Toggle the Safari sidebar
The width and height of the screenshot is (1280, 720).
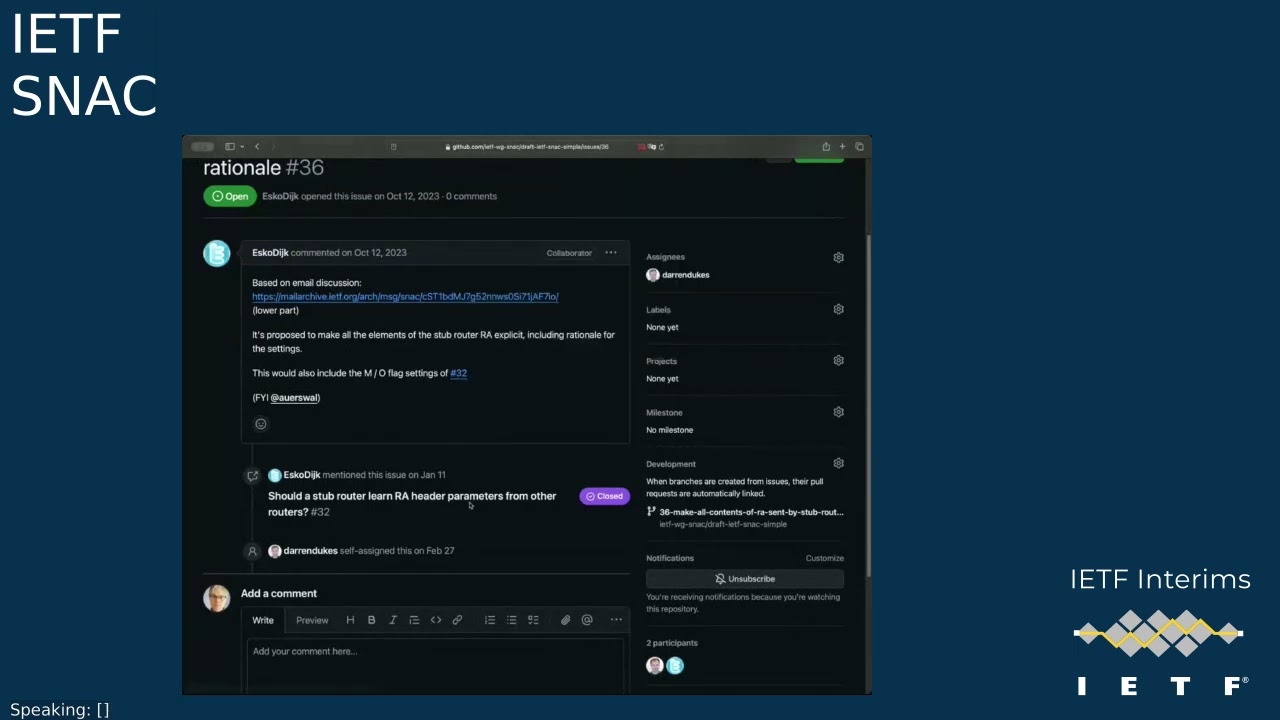coord(230,147)
